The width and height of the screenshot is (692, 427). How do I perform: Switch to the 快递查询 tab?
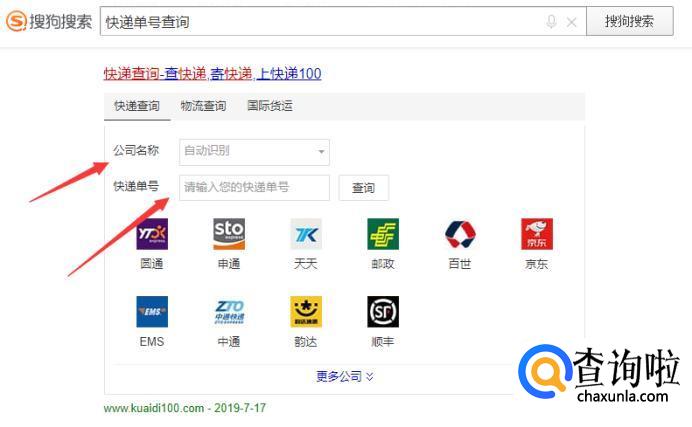(x=137, y=106)
